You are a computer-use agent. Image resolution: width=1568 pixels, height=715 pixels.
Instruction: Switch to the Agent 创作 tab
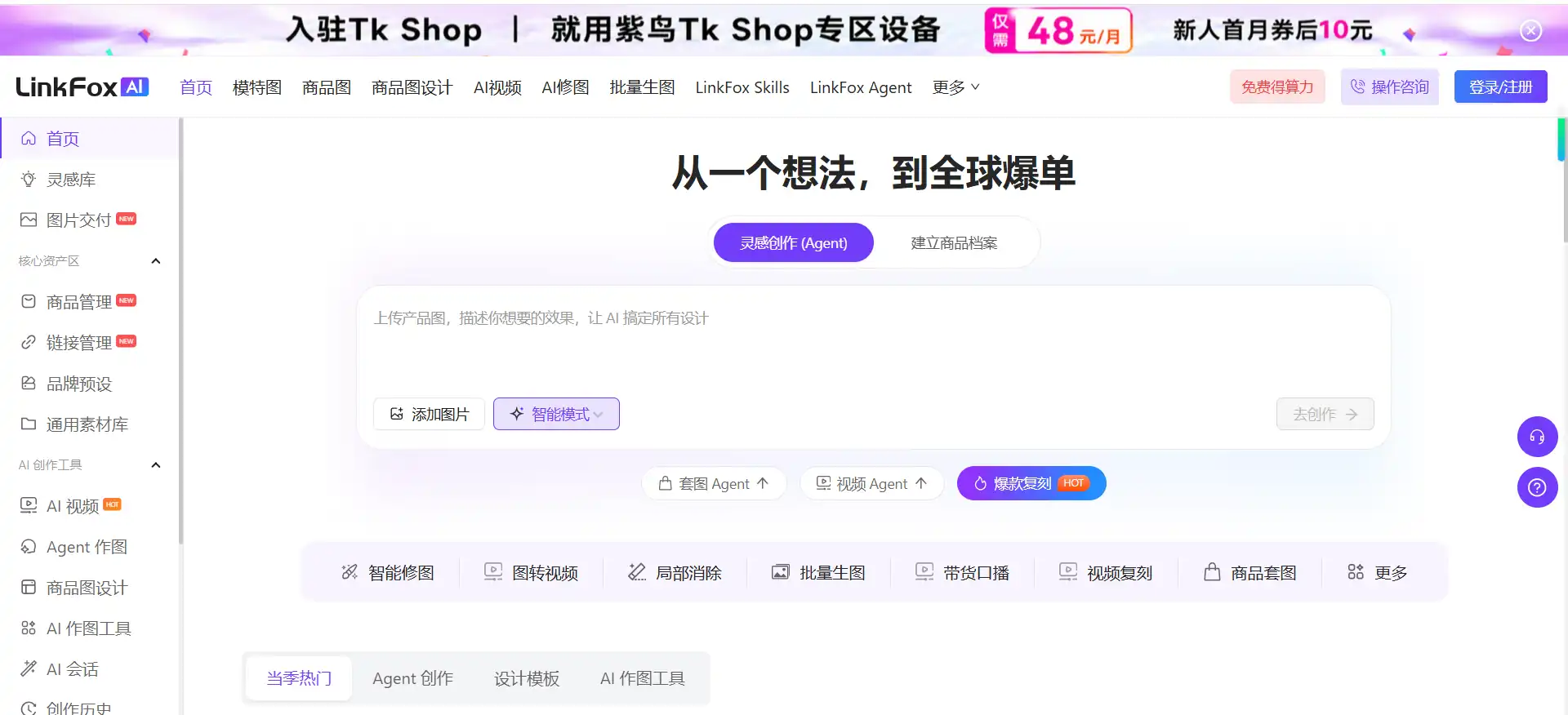pos(412,678)
